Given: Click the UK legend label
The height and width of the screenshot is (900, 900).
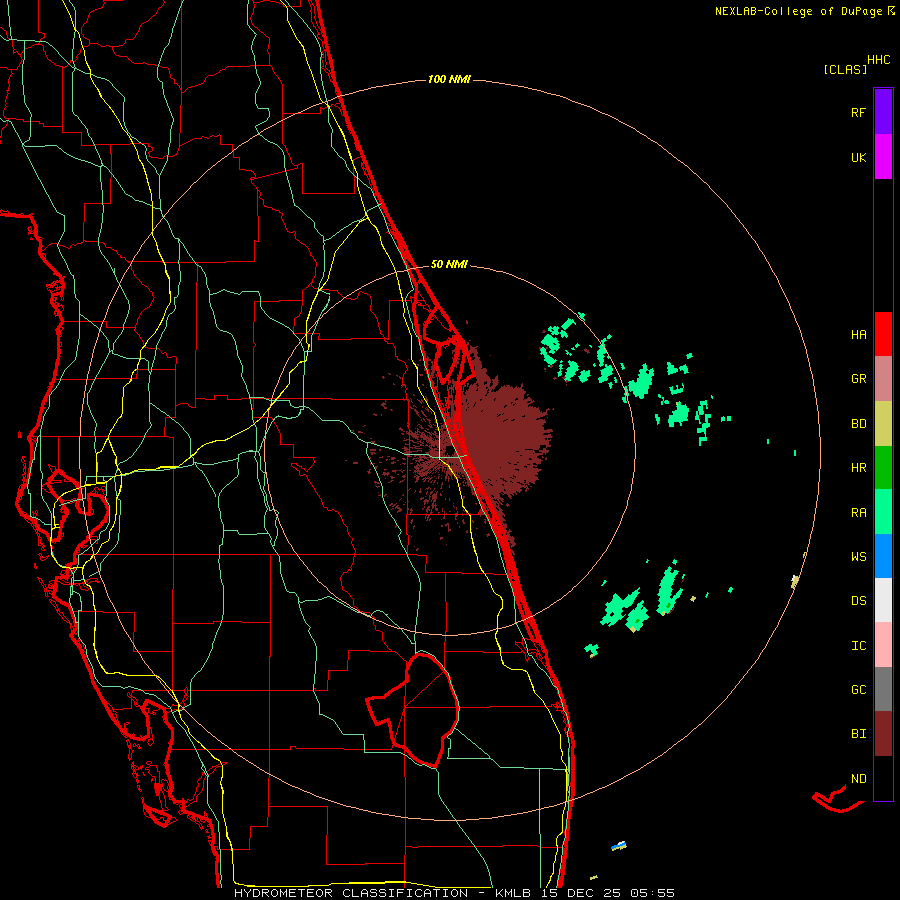Looking at the screenshot, I should point(858,157).
